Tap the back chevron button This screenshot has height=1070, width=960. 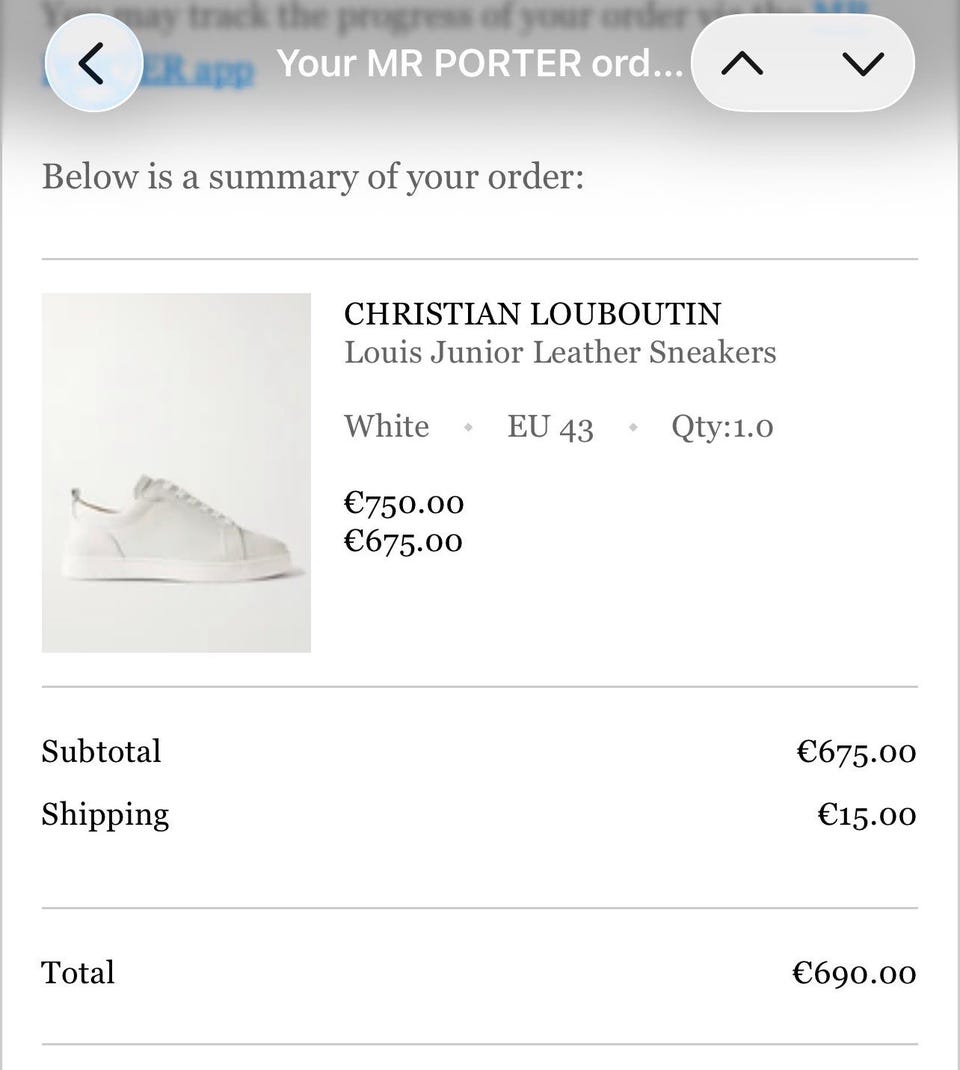[x=93, y=64]
